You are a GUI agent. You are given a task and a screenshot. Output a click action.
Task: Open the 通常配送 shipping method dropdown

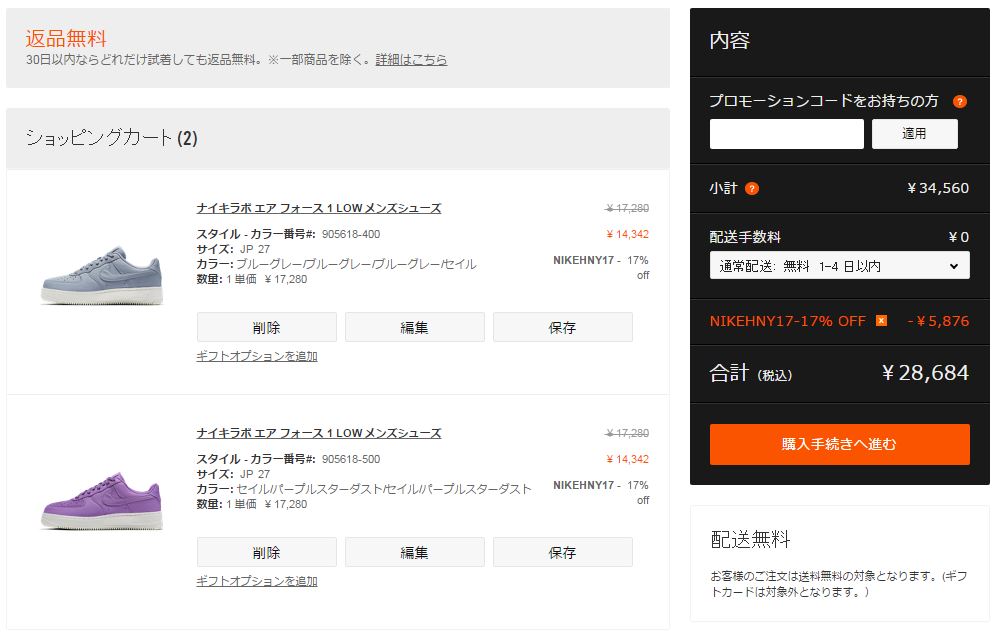pyautogui.click(x=840, y=266)
